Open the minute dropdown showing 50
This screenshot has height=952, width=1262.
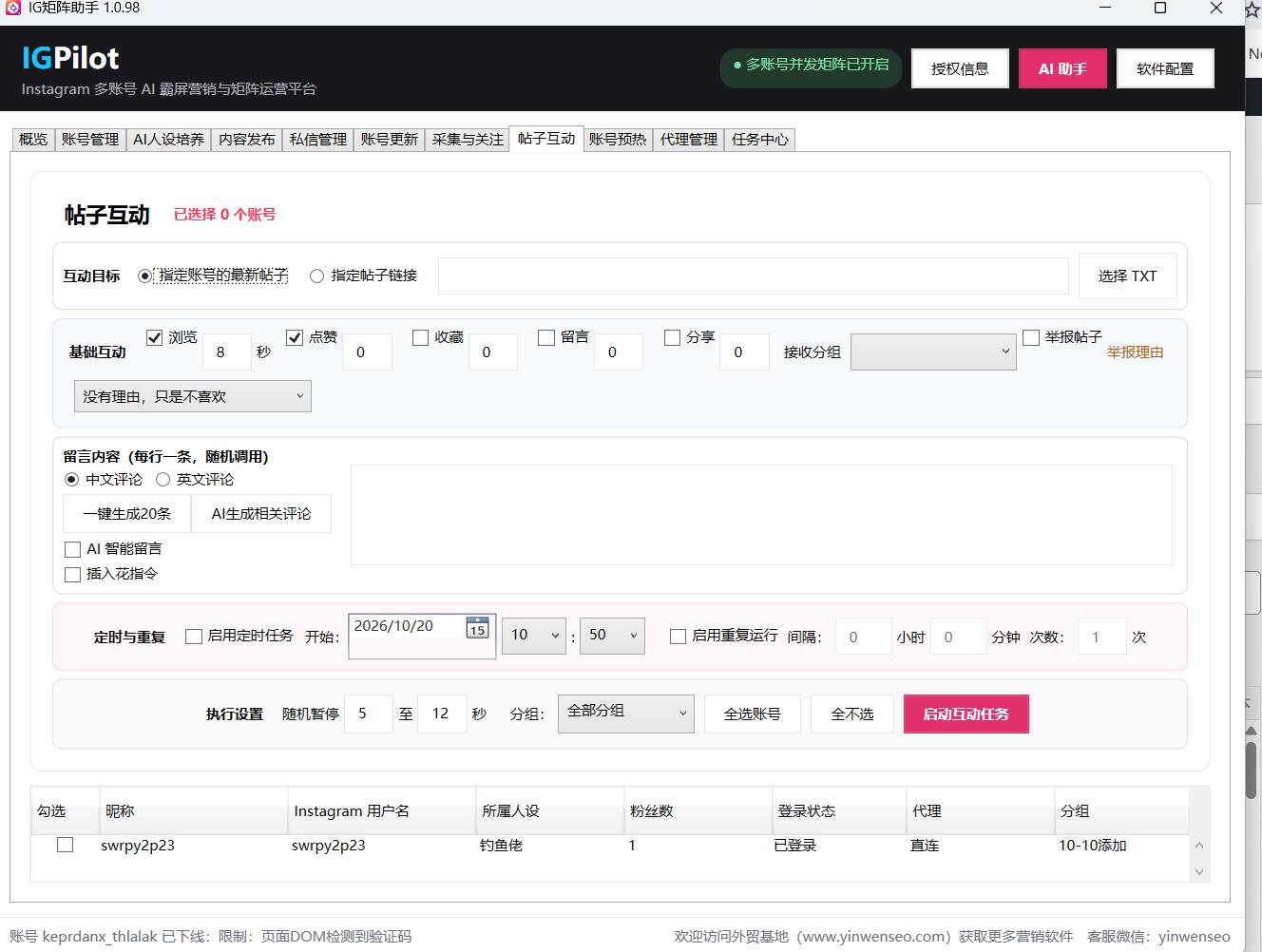pos(612,636)
